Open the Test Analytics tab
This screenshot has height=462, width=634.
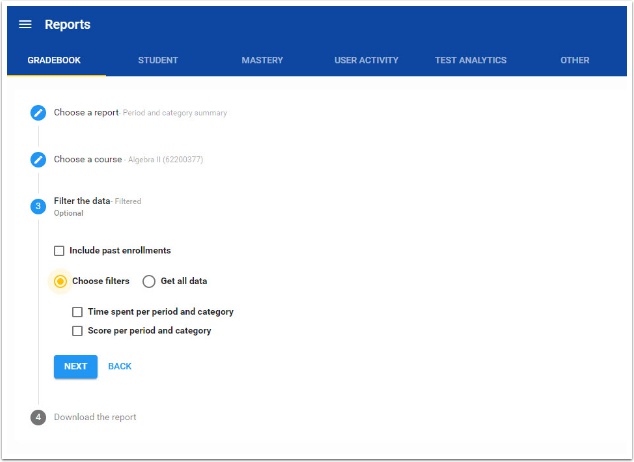point(470,60)
